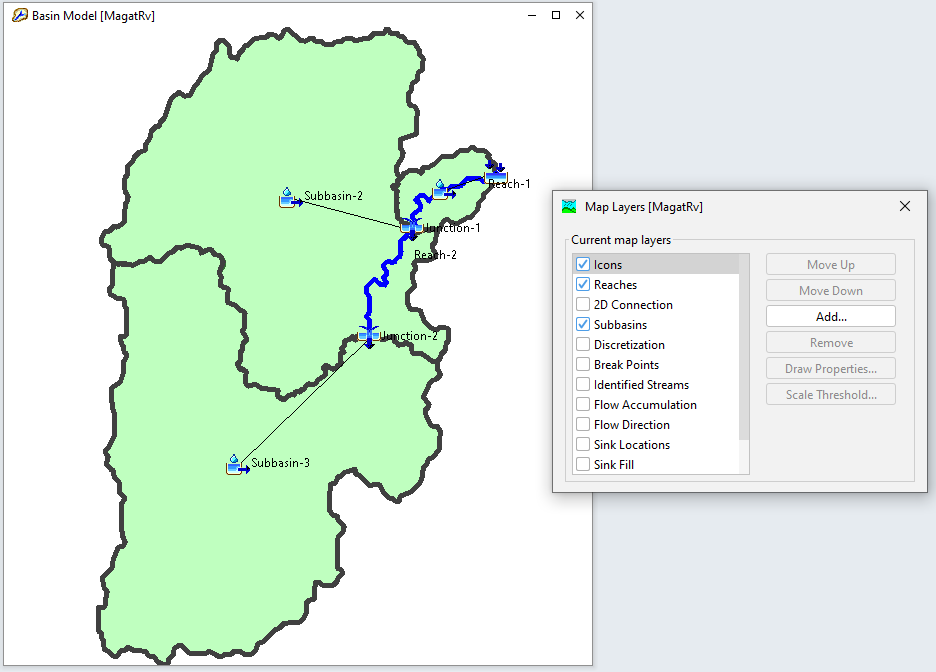Uncheck the Icons layer checkbox
936x672 pixels.
[x=583, y=264]
